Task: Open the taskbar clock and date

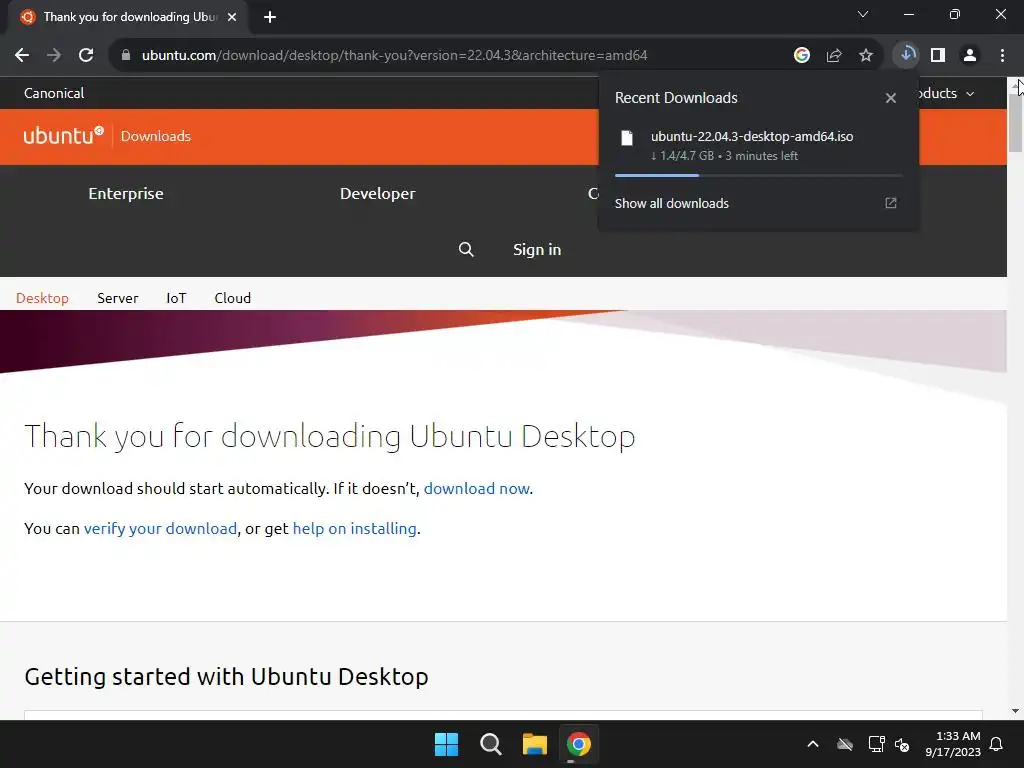Action: pos(953,744)
